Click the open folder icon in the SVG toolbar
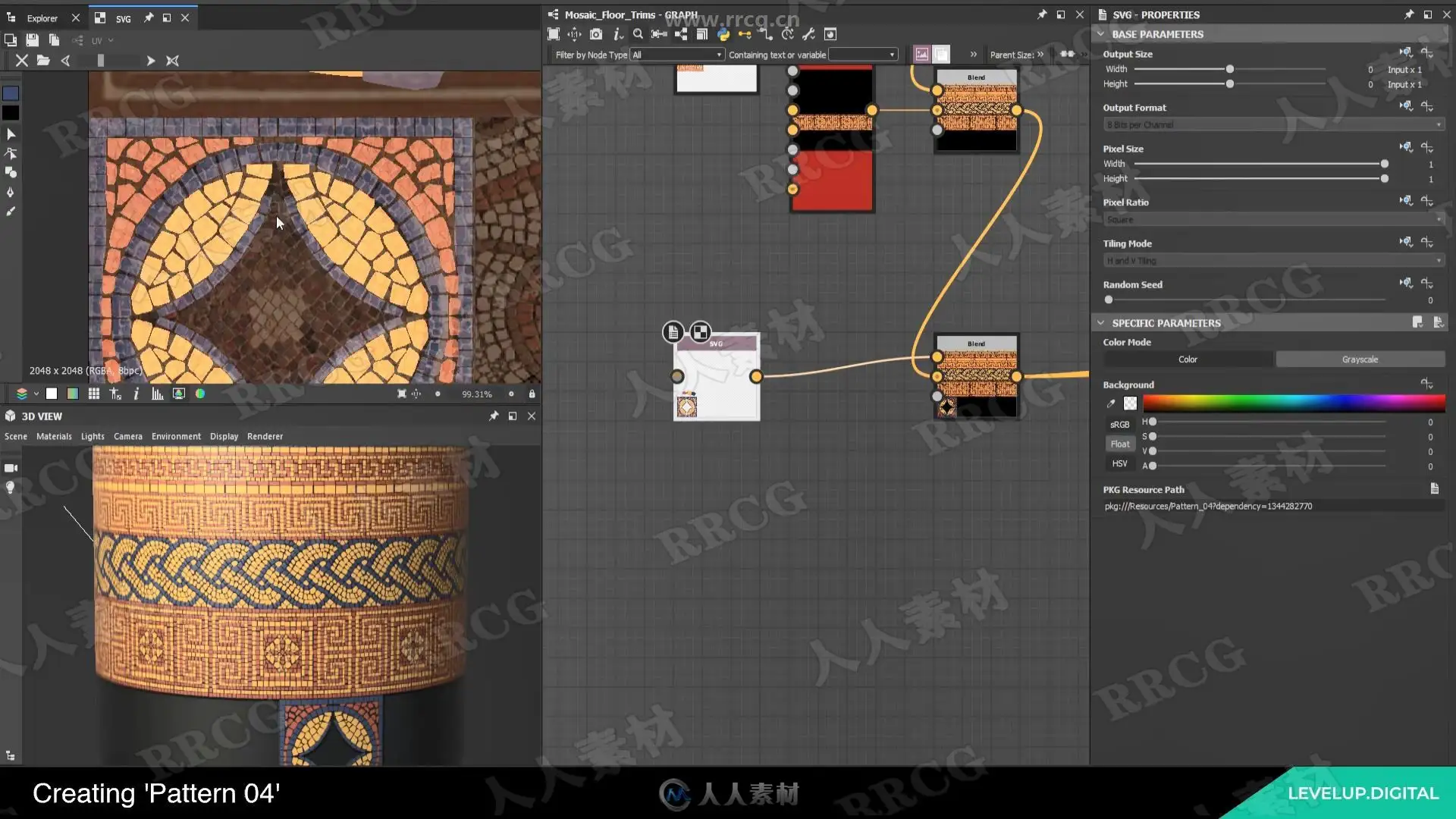Image resolution: width=1456 pixels, height=819 pixels. click(43, 61)
